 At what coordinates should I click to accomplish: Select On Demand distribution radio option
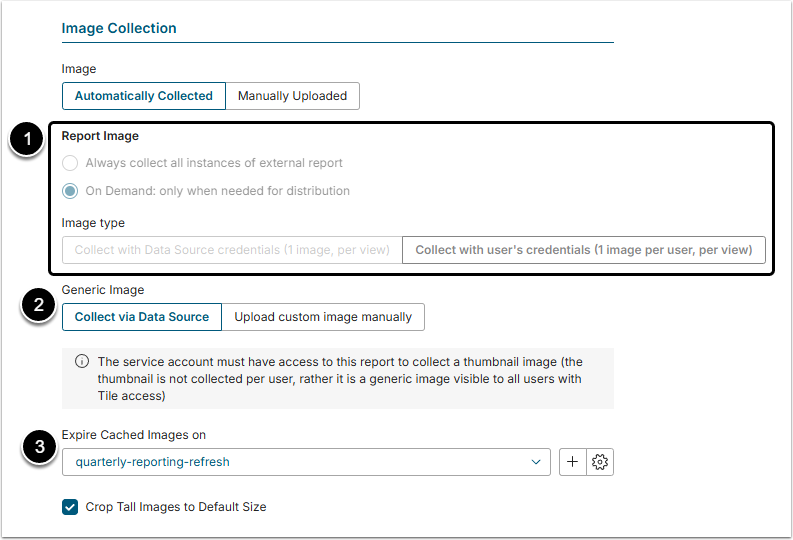(70, 190)
